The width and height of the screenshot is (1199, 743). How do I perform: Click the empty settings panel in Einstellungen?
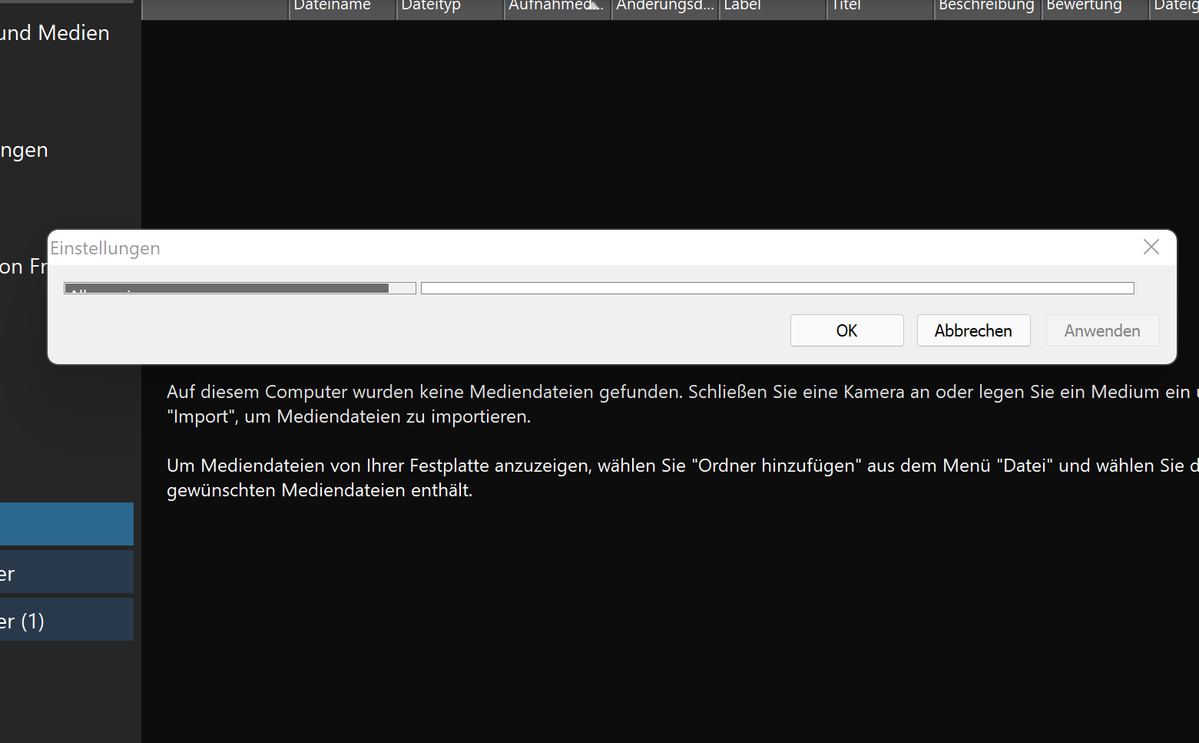777,288
